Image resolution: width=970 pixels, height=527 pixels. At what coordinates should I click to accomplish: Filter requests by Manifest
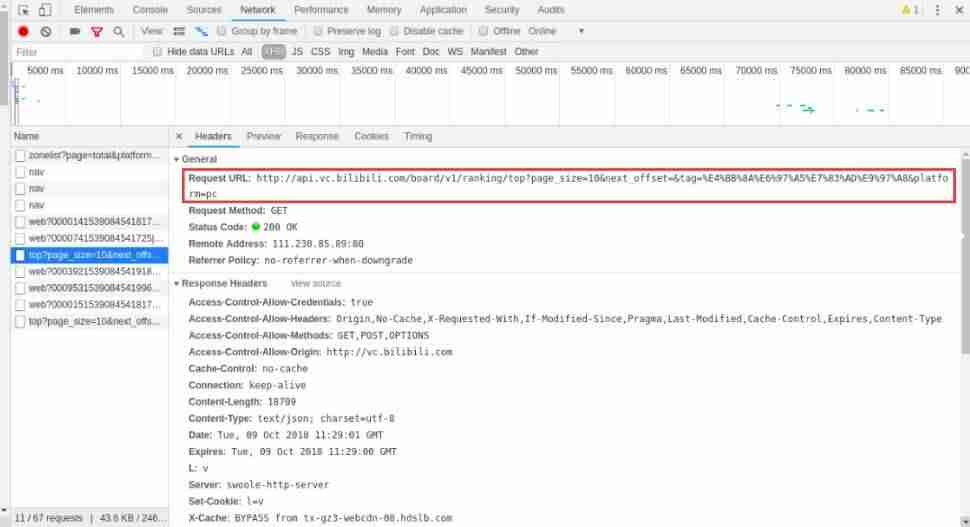click(x=488, y=51)
